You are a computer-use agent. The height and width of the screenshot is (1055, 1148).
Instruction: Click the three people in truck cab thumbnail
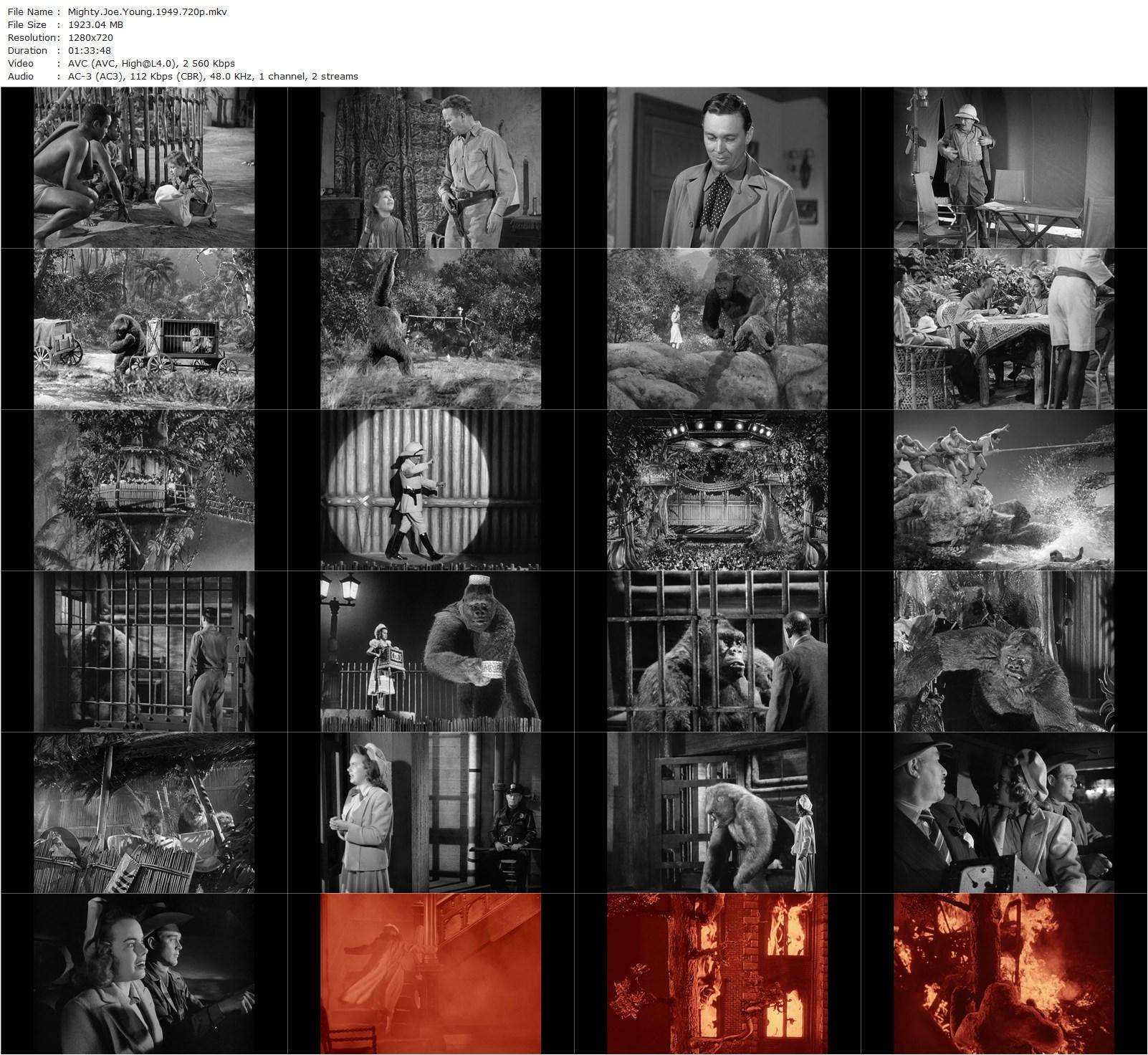coord(1004,813)
